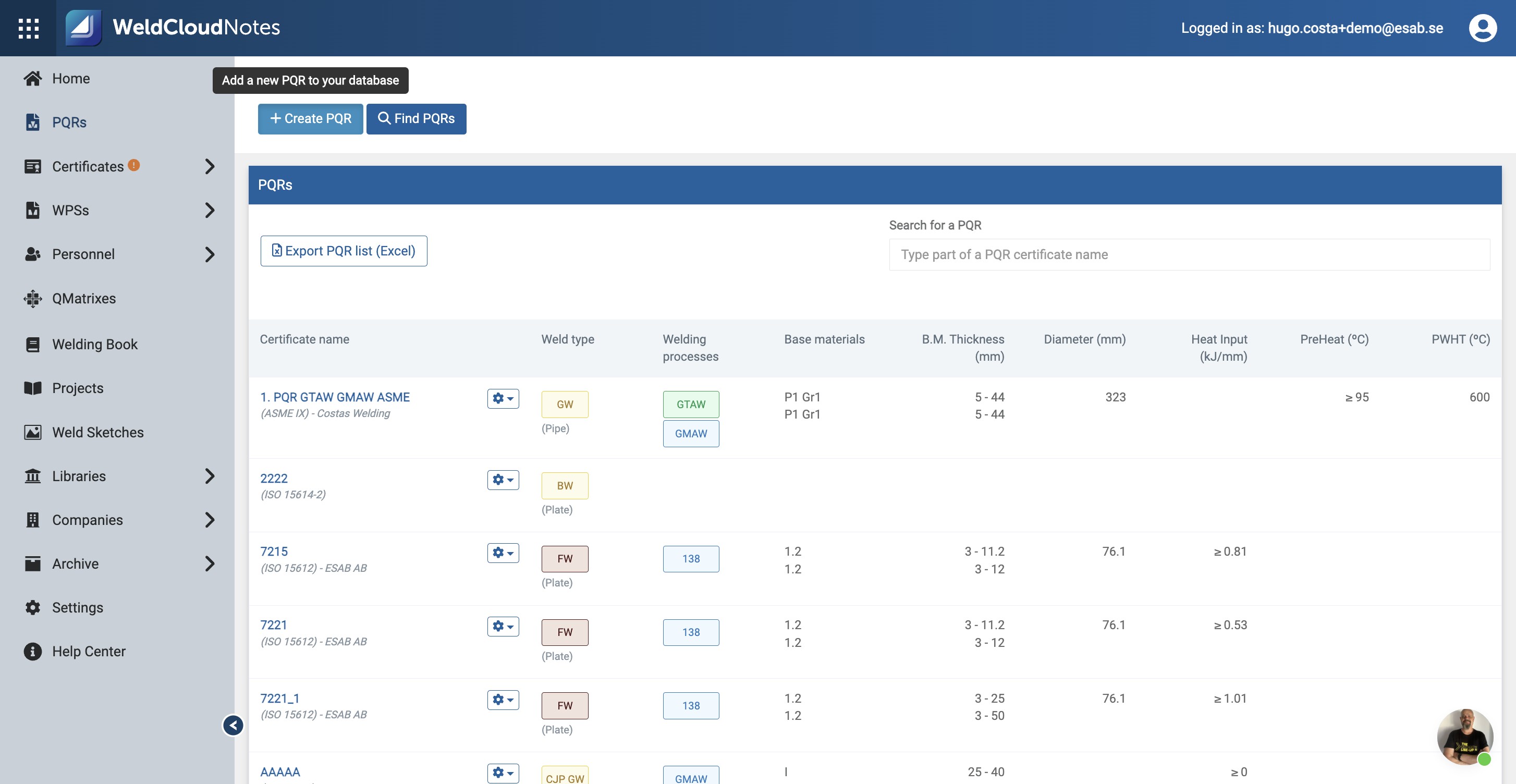The height and width of the screenshot is (784, 1516).
Task: Open the PQR 7221 link
Action: tap(273, 625)
